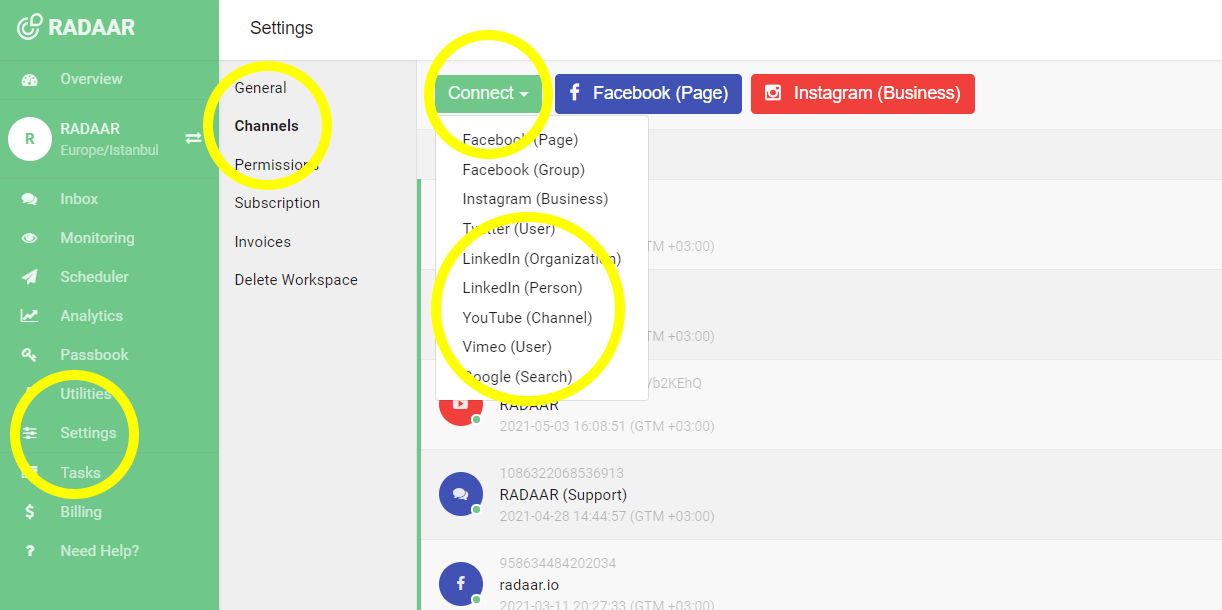The width and height of the screenshot is (1222, 610).
Task: Choose Facebook (Page) from the Connect menu
Action: [520, 140]
